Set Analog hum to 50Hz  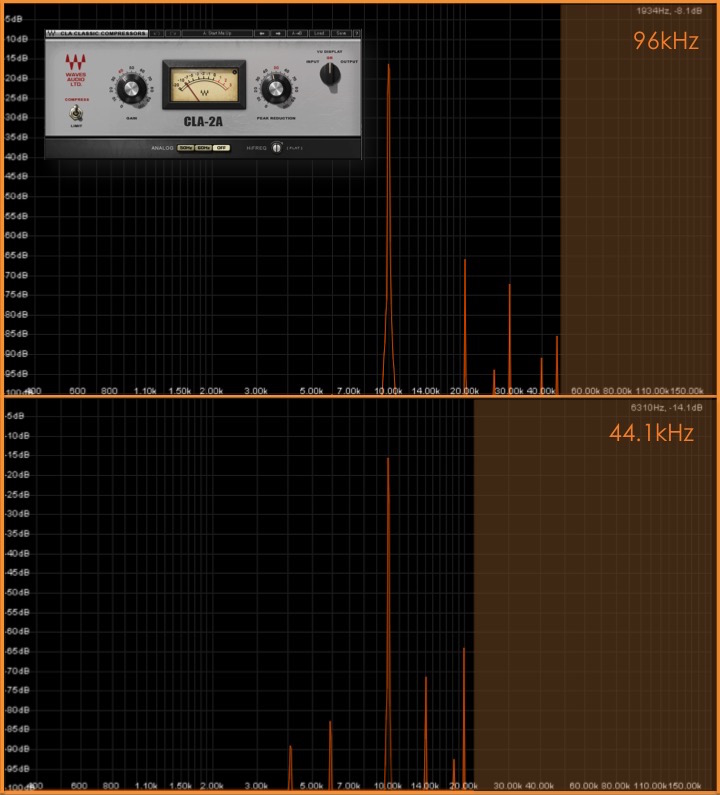point(186,148)
